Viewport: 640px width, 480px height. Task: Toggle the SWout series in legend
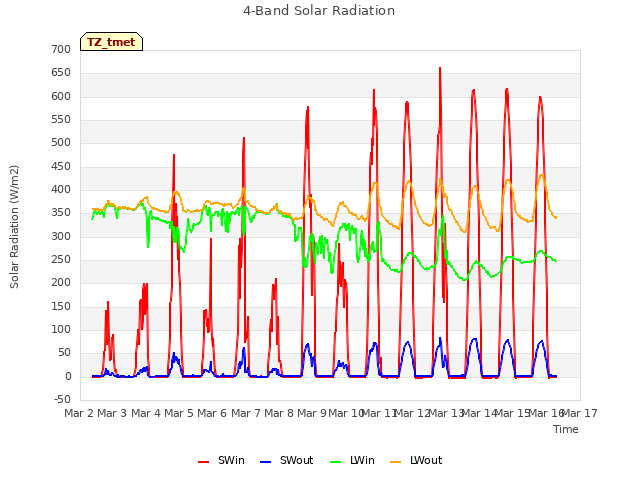click(286, 460)
